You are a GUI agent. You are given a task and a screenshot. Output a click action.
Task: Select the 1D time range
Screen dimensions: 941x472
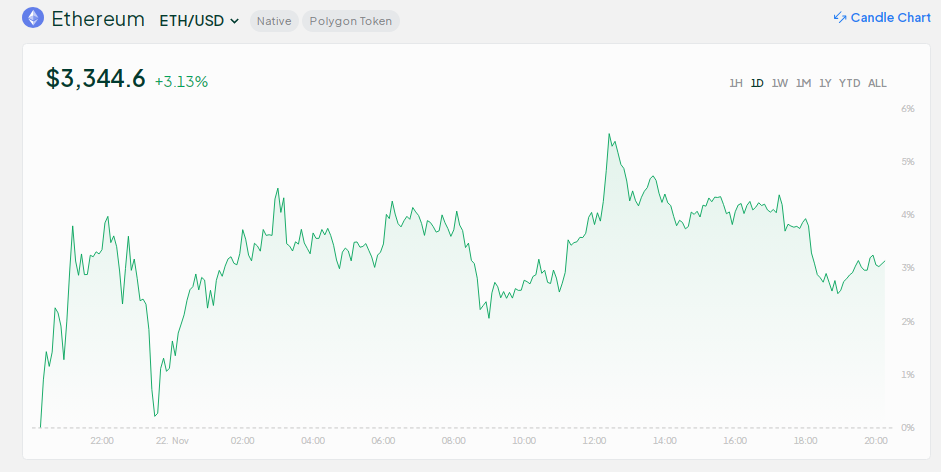[757, 83]
